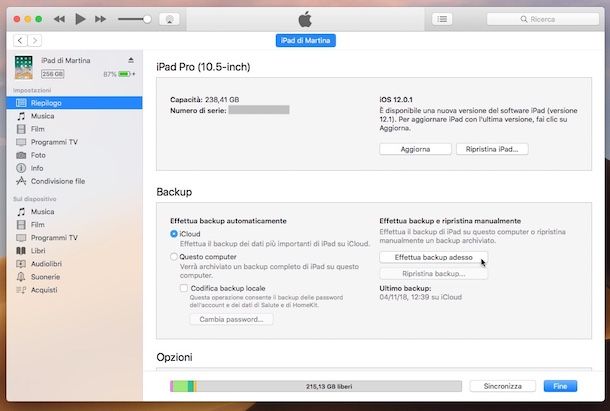Click the Apple logo in toolbar
Screen dimensions: 610x411
305,19
